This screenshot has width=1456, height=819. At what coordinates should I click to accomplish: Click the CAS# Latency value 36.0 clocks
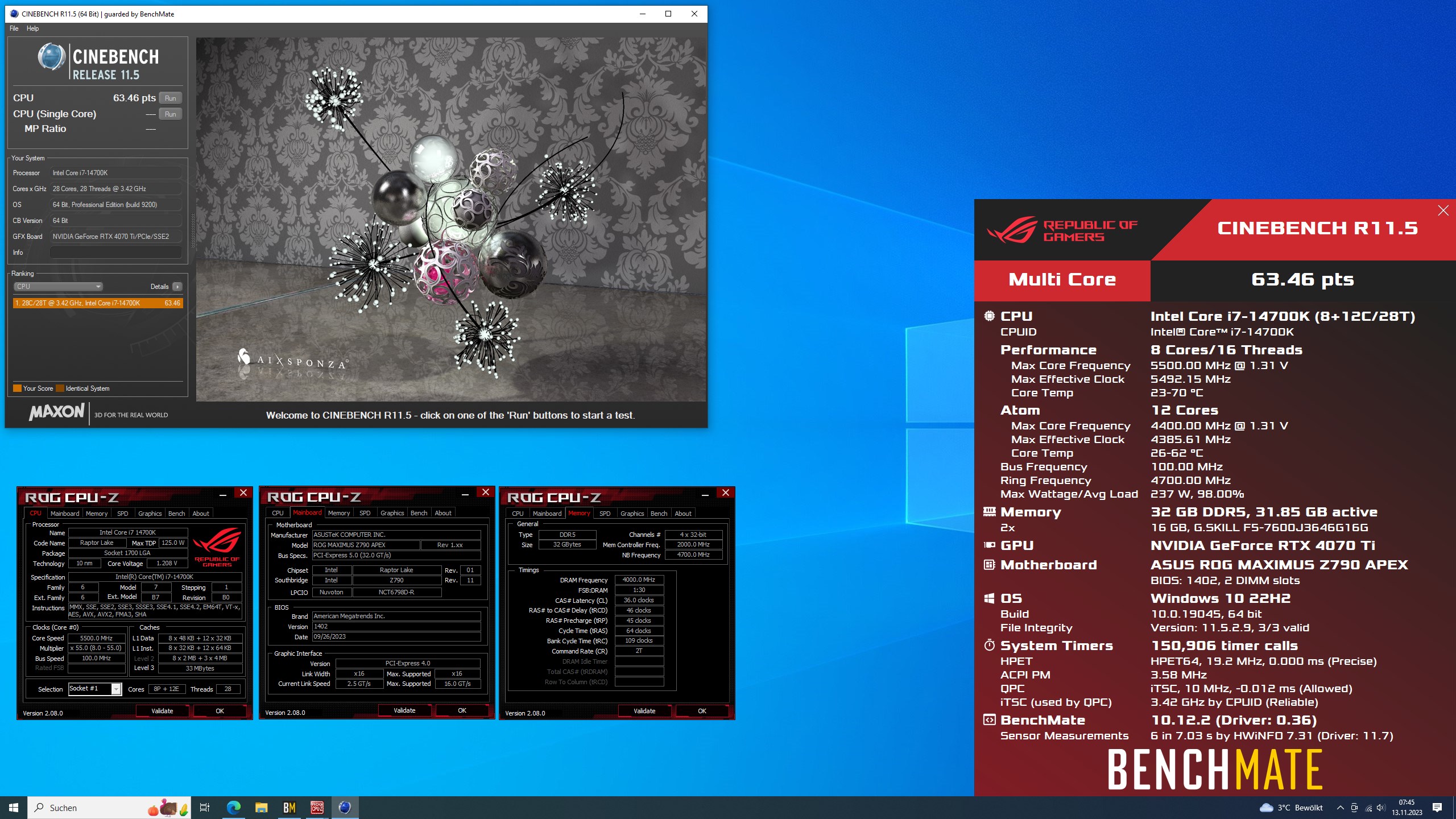[639, 601]
